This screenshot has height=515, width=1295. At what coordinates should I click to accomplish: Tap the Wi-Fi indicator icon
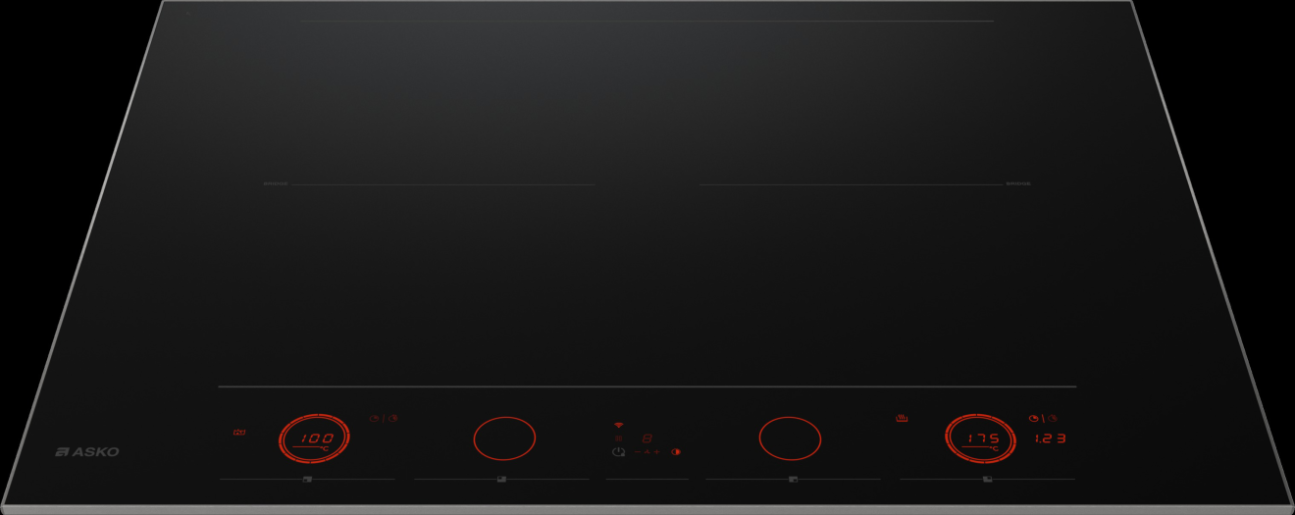(x=619, y=425)
